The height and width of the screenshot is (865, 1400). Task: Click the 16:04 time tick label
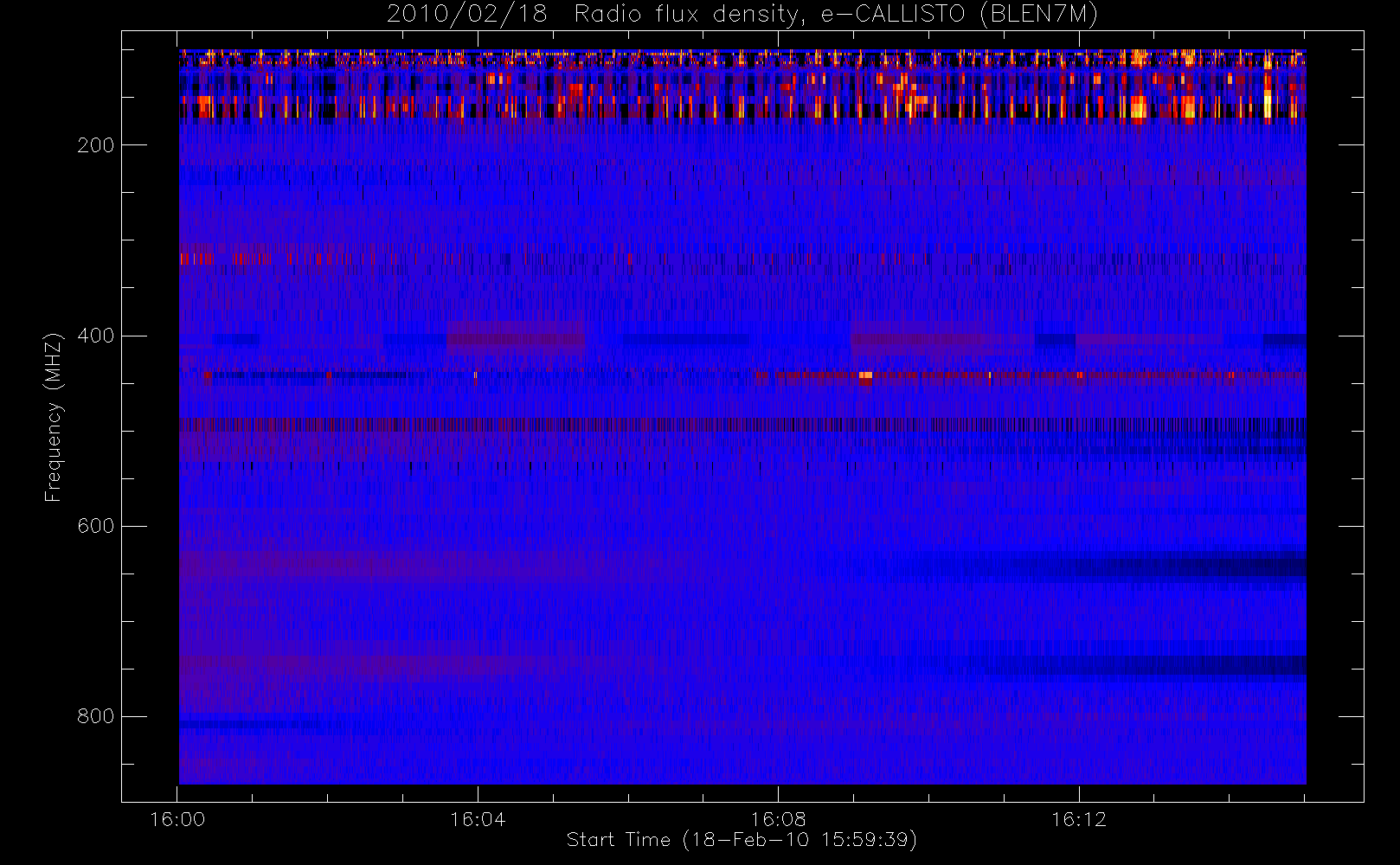(478, 819)
